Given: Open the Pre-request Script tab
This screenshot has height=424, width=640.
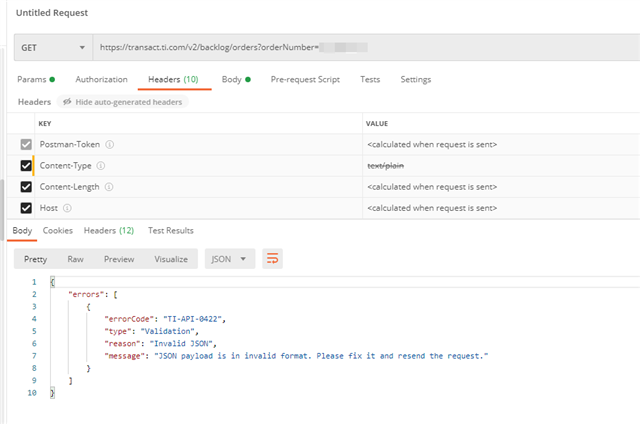Looking at the screenshot, I should (306, 79).
